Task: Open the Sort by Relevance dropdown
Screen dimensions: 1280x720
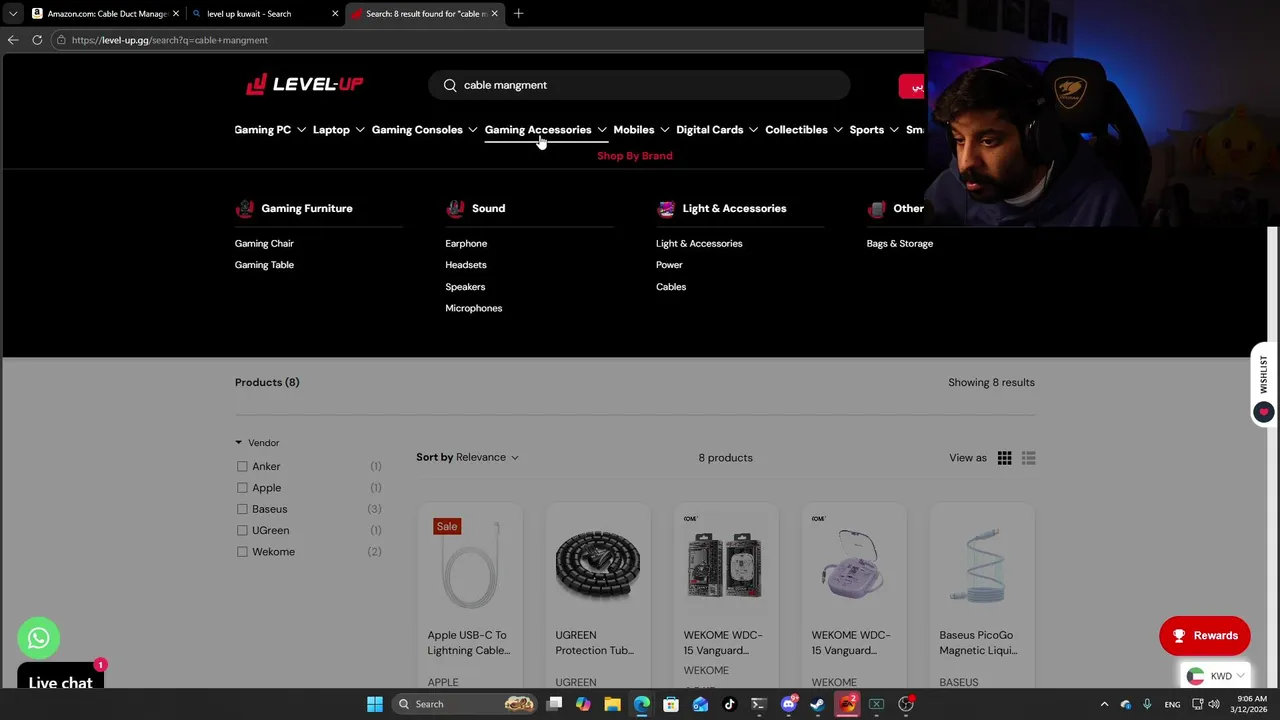Action: pyautogui.click(x=468, y=457)
